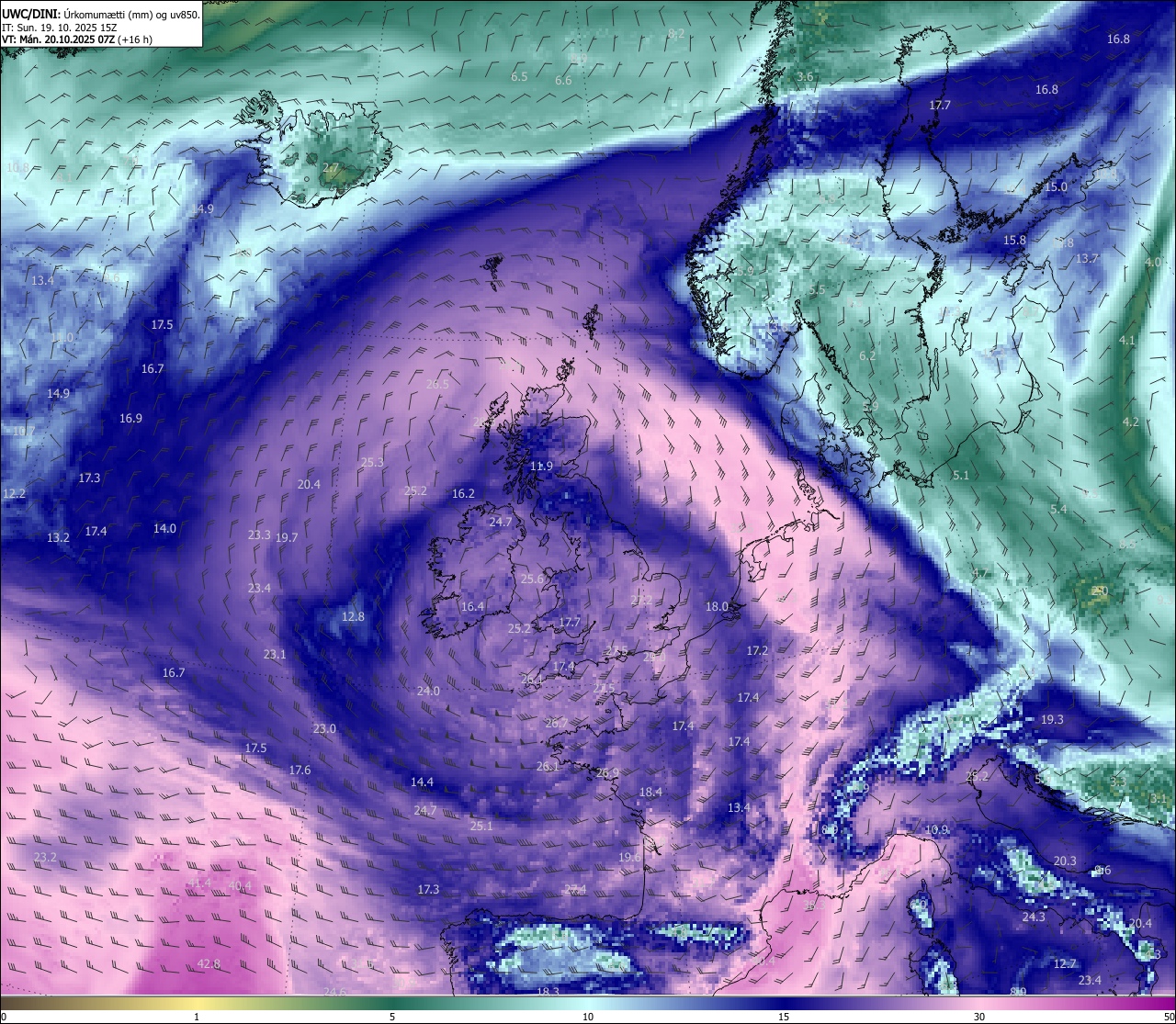
Task: Click the 10.9 map value
Action: click(936, 829)
